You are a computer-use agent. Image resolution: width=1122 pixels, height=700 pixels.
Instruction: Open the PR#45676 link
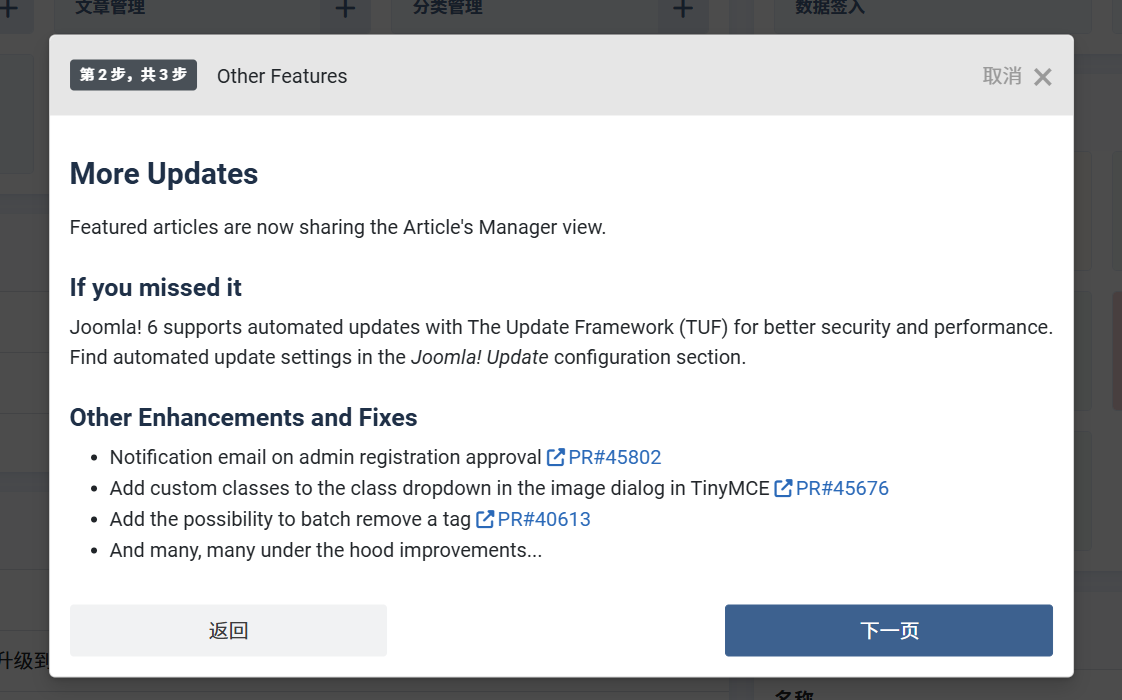842,489
